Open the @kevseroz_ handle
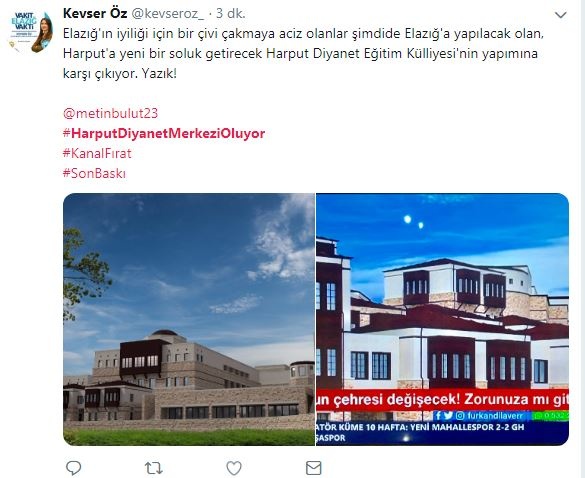 [168, 14]
